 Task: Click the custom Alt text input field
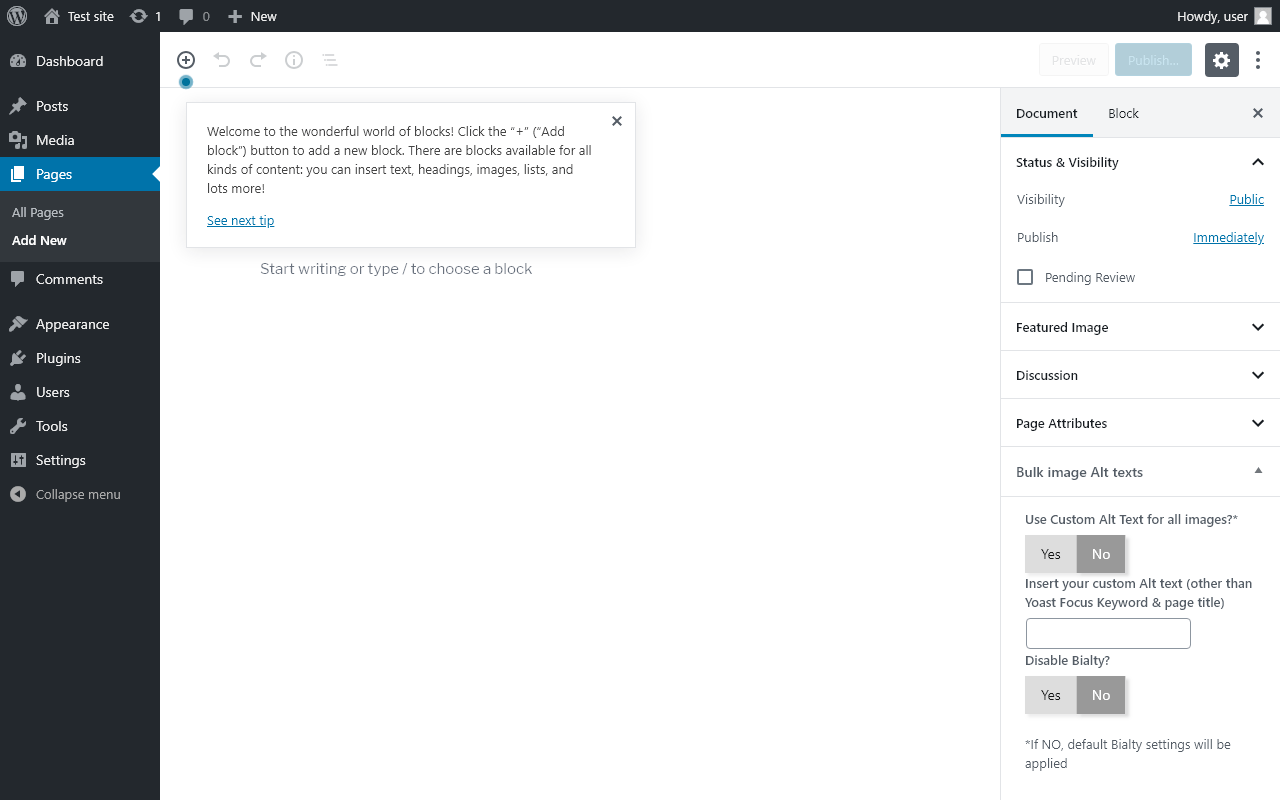1108,633
